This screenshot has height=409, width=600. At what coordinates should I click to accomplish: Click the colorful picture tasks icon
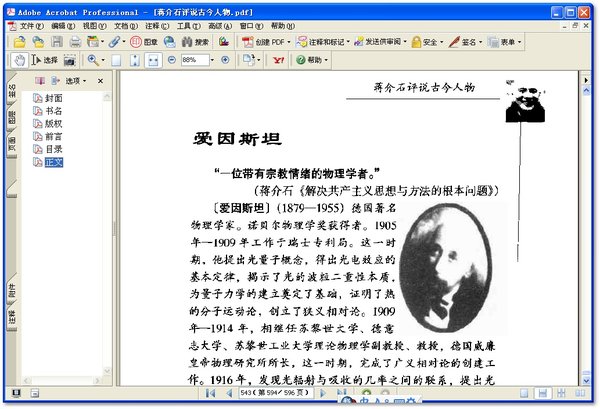tap(224, 42)
